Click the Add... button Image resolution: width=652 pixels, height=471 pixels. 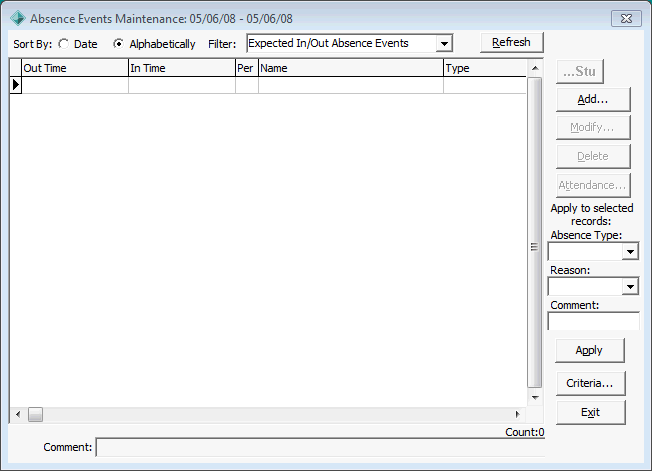(593, 99)
